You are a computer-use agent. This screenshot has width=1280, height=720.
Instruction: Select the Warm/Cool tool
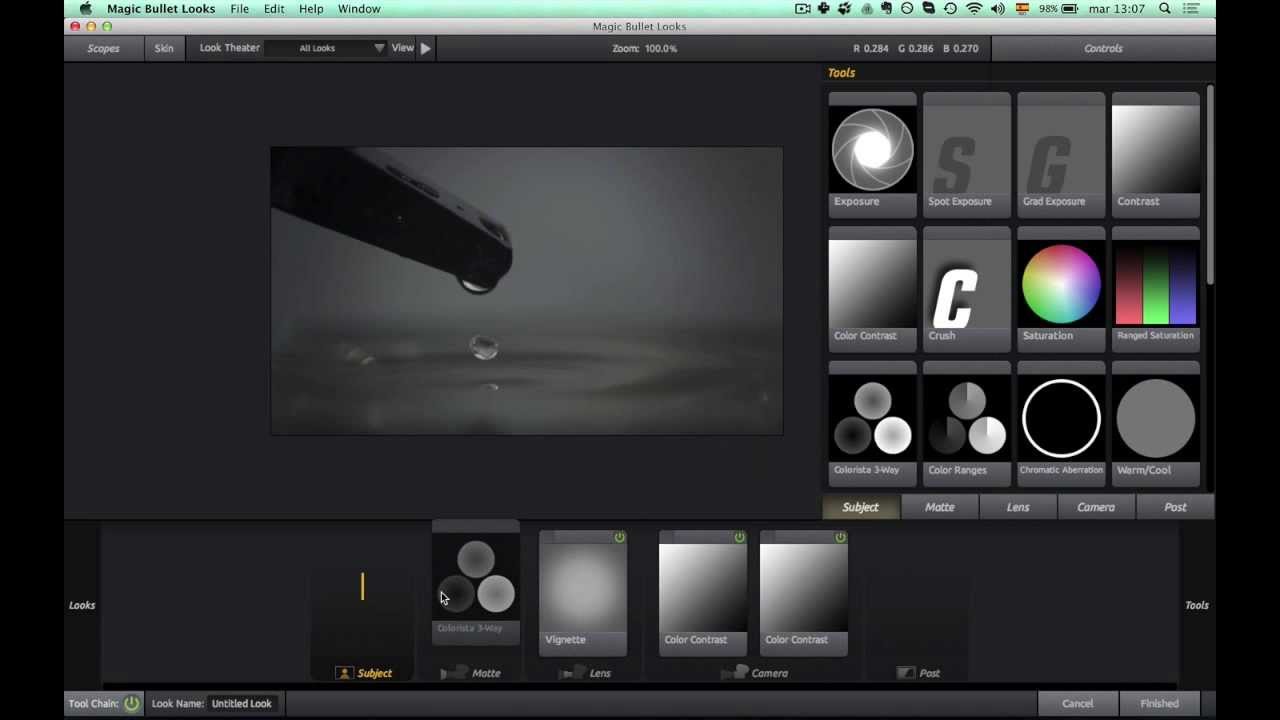(1155, 424)
